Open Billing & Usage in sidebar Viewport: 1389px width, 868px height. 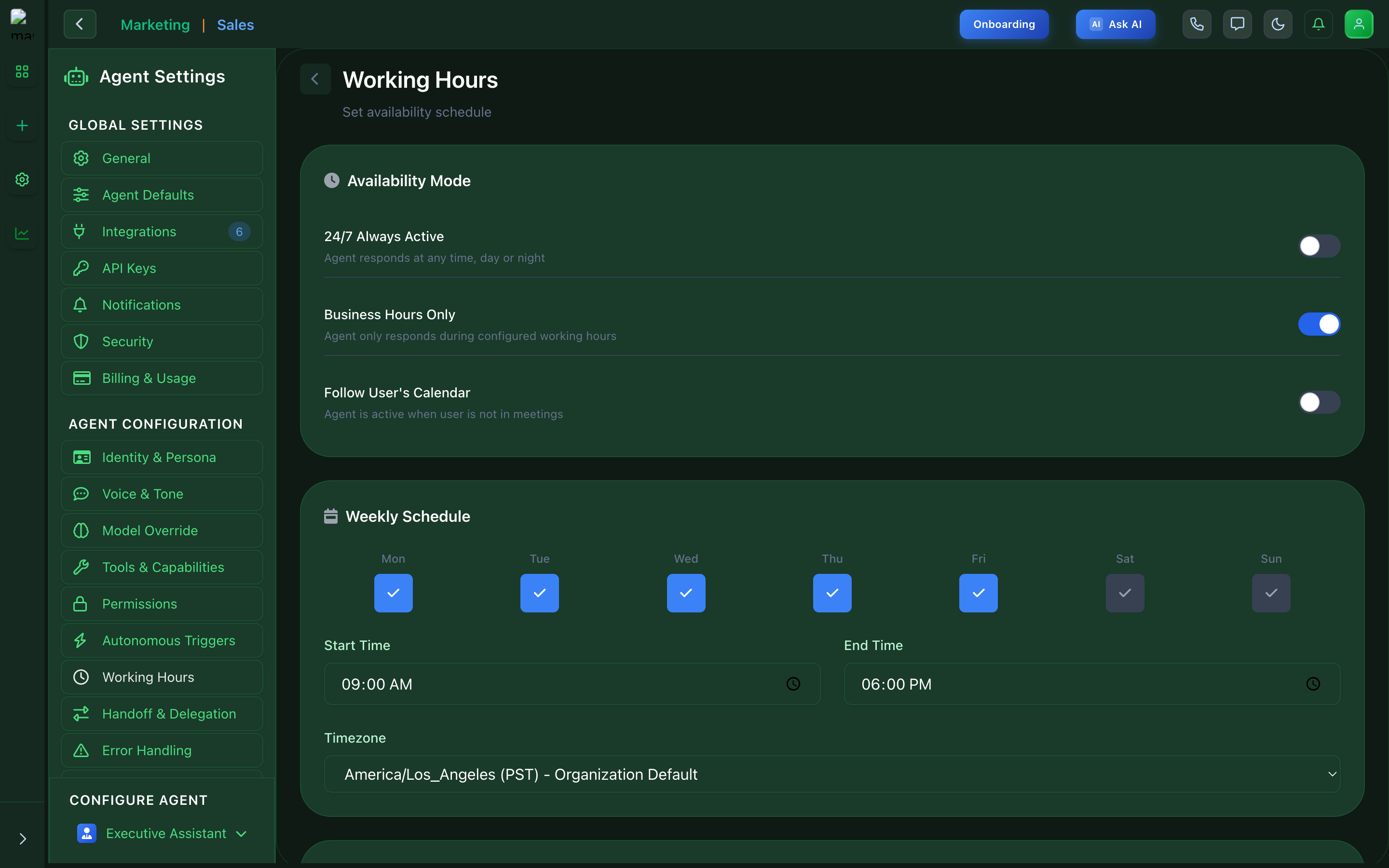pyautogui.click(x=162, y=379)
